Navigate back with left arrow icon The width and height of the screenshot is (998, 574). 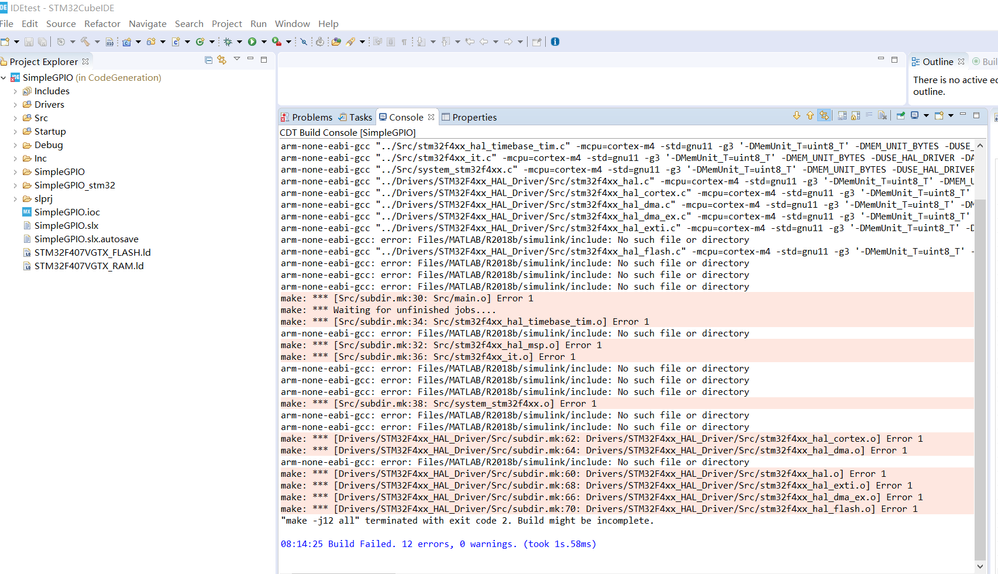click(x=484, y=42)
